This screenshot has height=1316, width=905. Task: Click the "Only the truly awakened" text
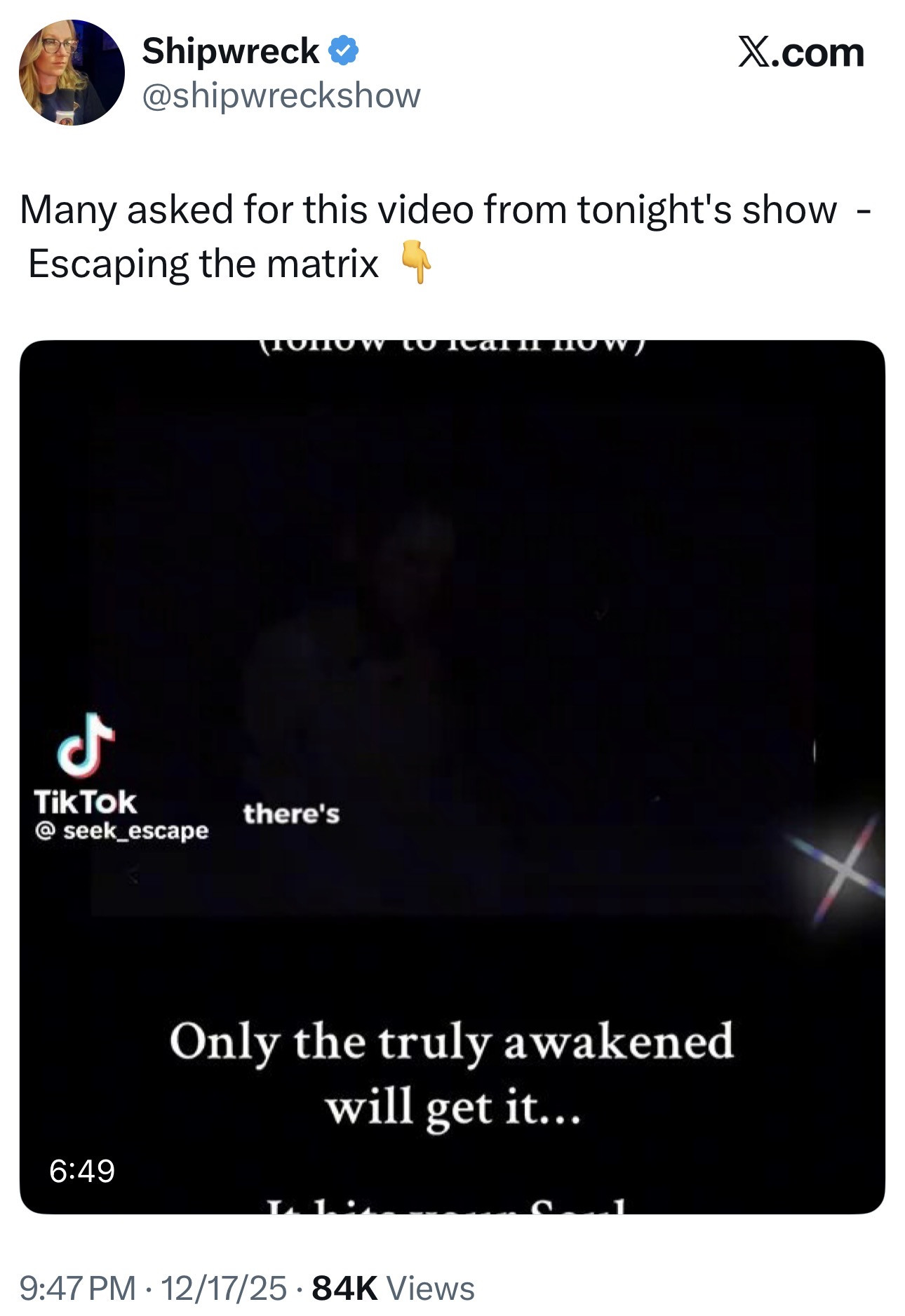tap(451, 1042)
